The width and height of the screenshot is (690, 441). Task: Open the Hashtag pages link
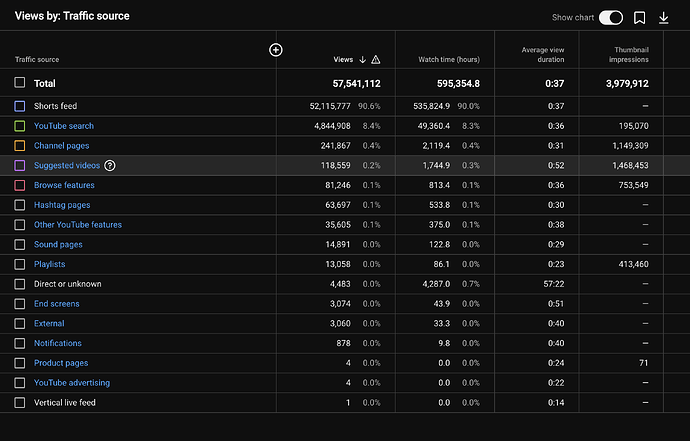pos(62,205)
